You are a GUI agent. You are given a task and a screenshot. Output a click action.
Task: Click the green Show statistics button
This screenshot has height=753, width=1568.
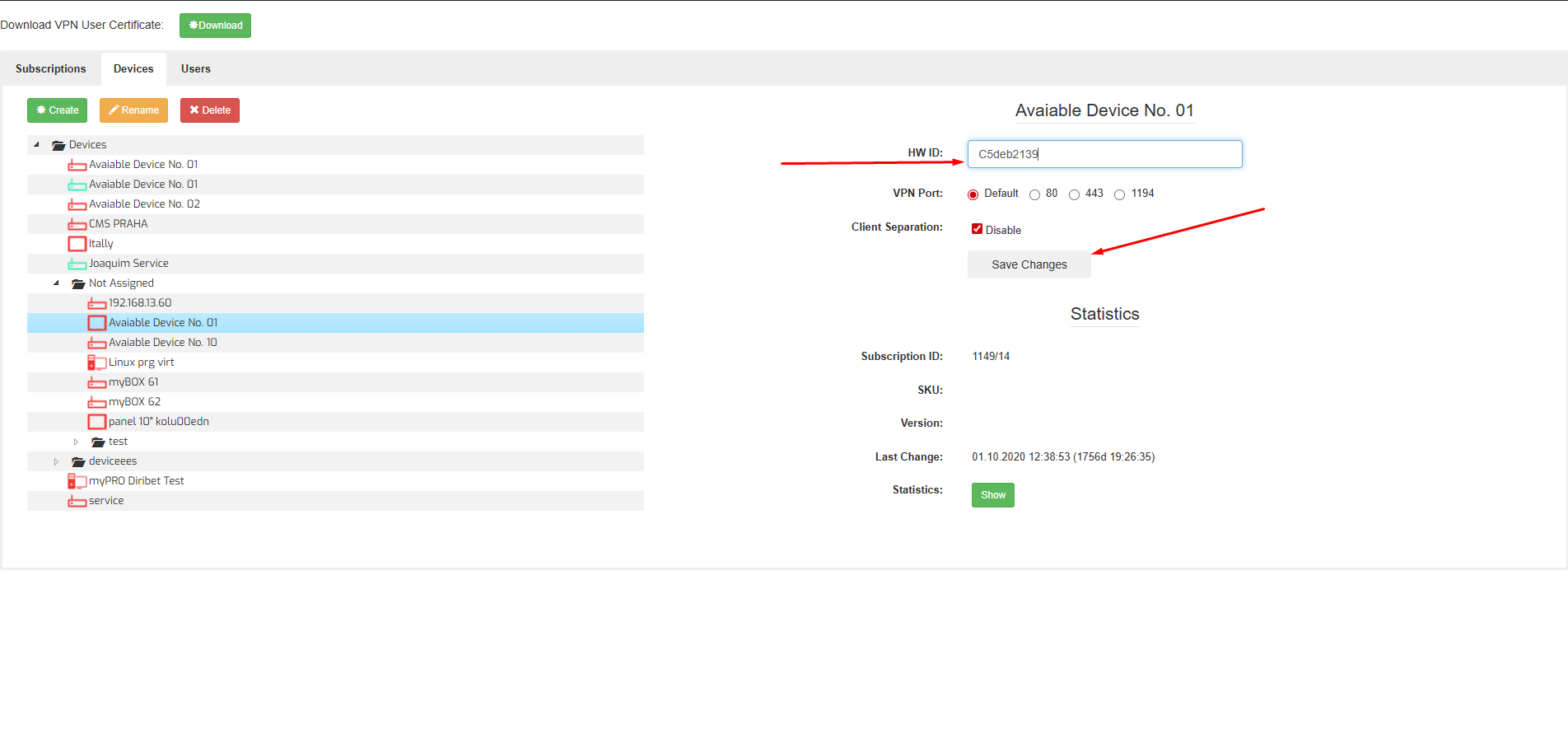coord(992,495)
